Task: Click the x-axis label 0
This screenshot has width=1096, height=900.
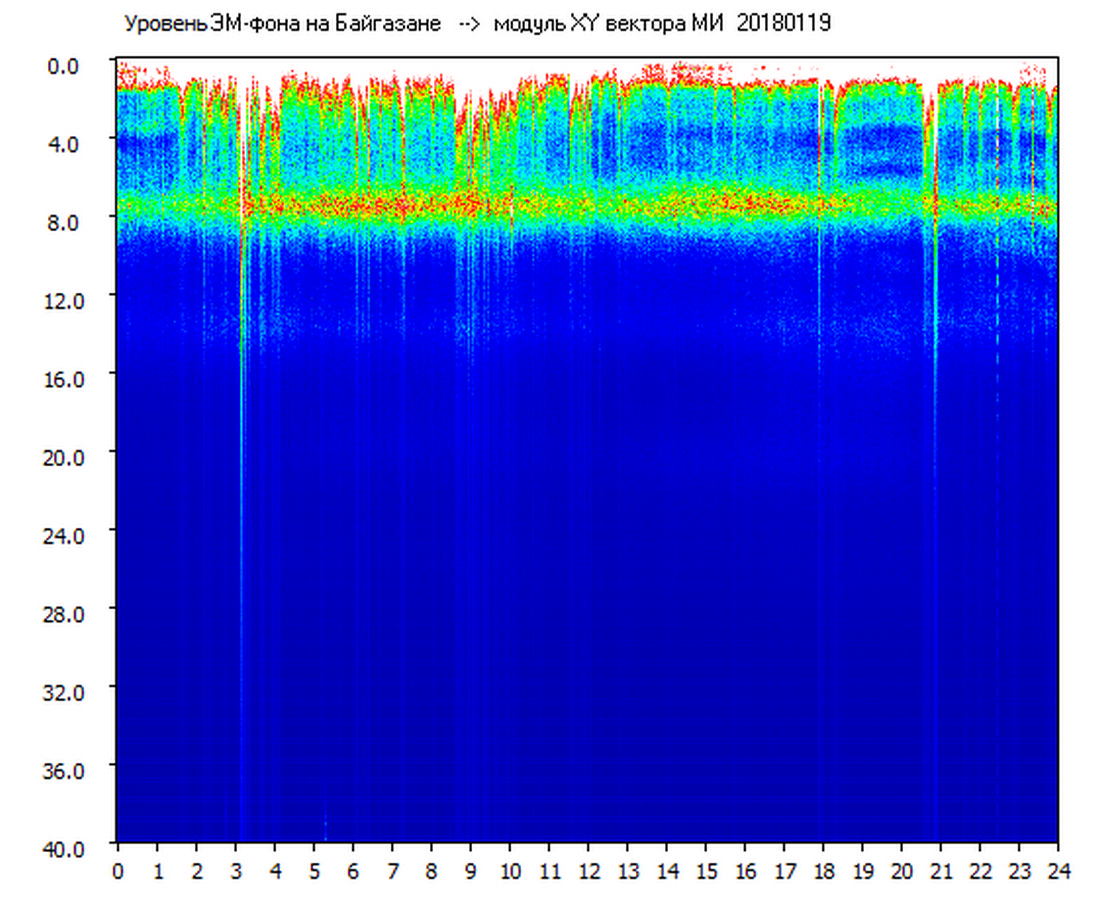Action: pyautogui.click(x=117, y=871)
